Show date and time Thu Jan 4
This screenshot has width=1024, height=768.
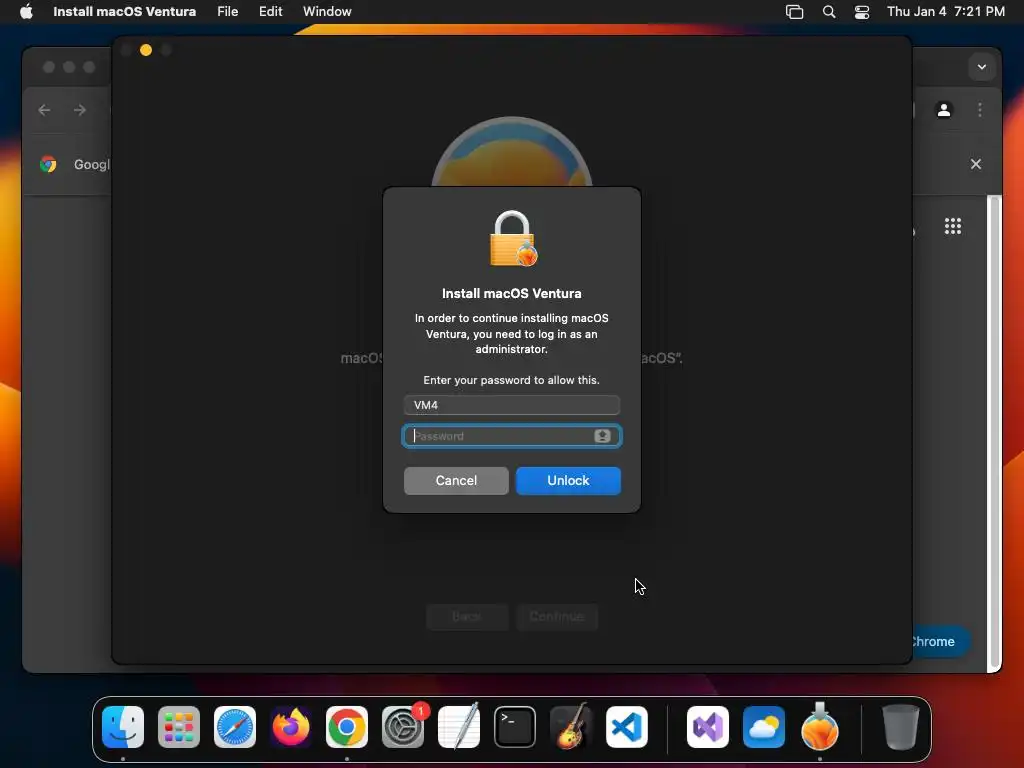tap(945, 11)
